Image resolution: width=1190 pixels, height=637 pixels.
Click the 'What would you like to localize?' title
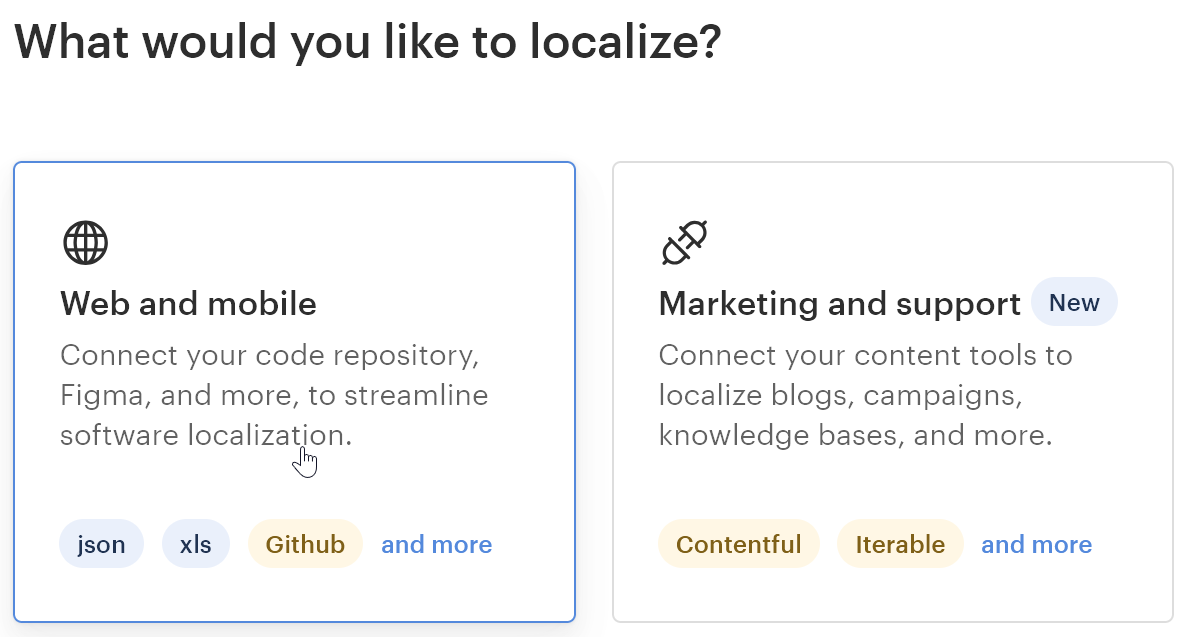point(367,43)
